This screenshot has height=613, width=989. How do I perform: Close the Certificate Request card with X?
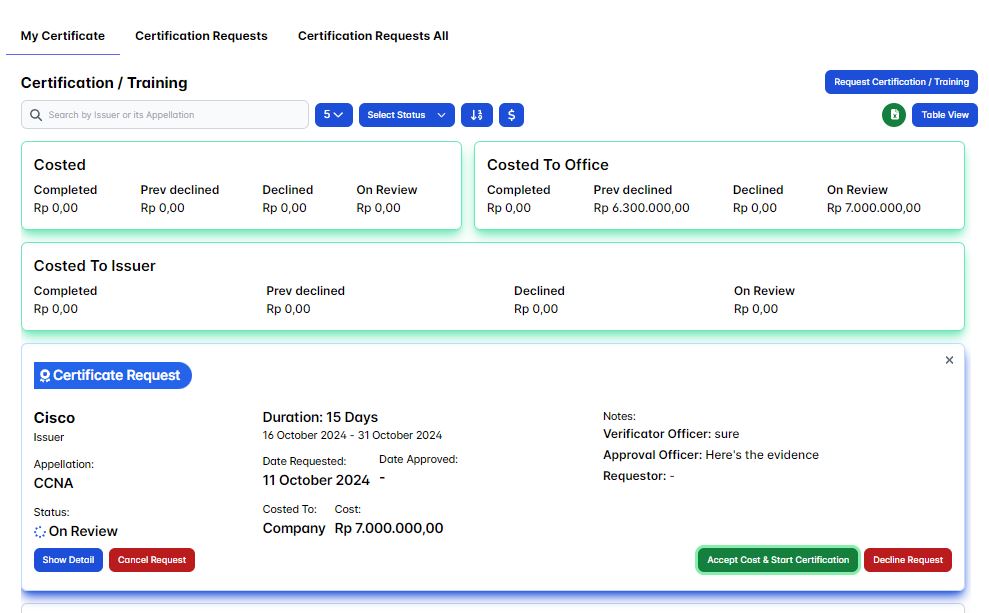[949, 360]
